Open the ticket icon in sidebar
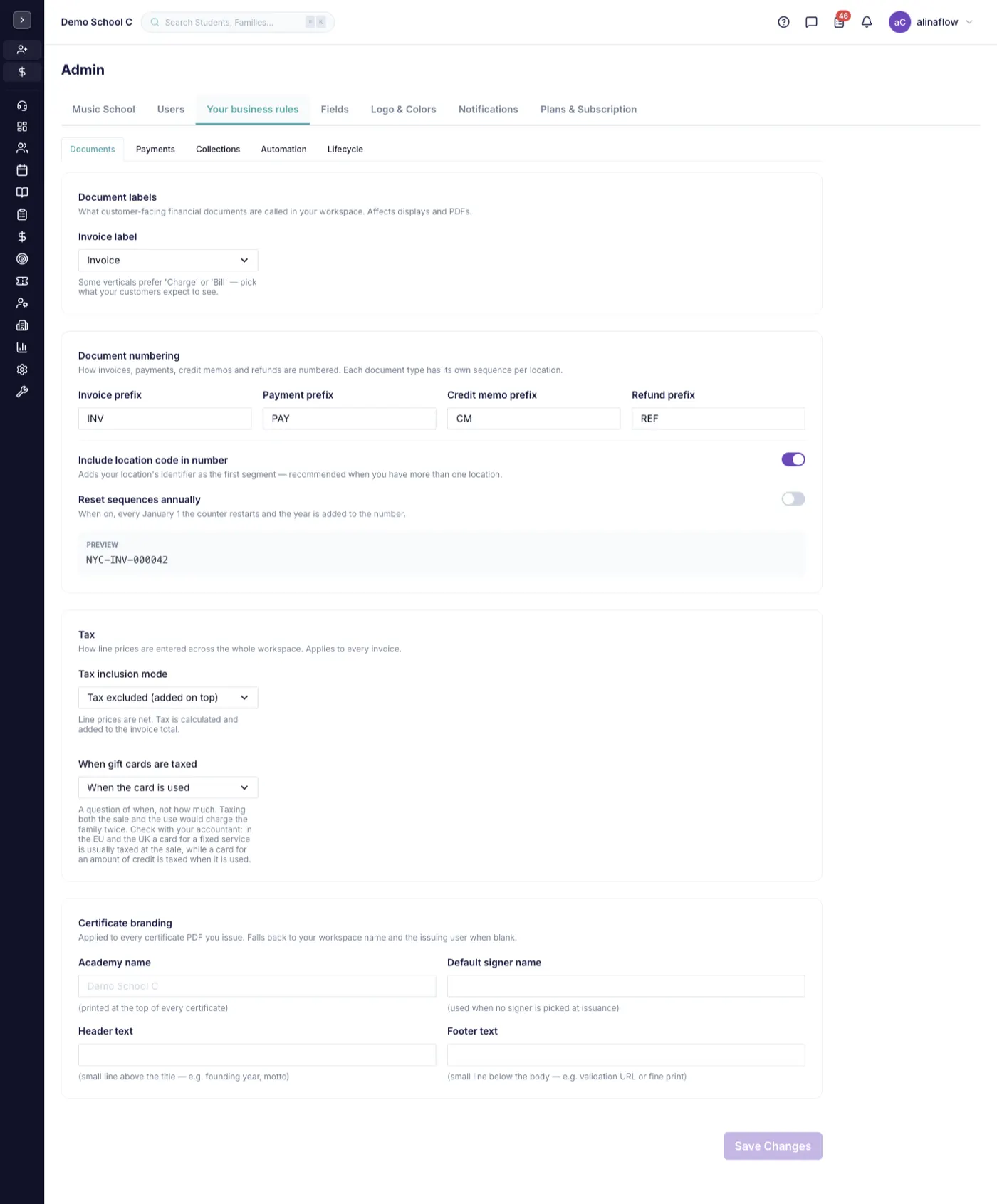 tap(22, 281)
